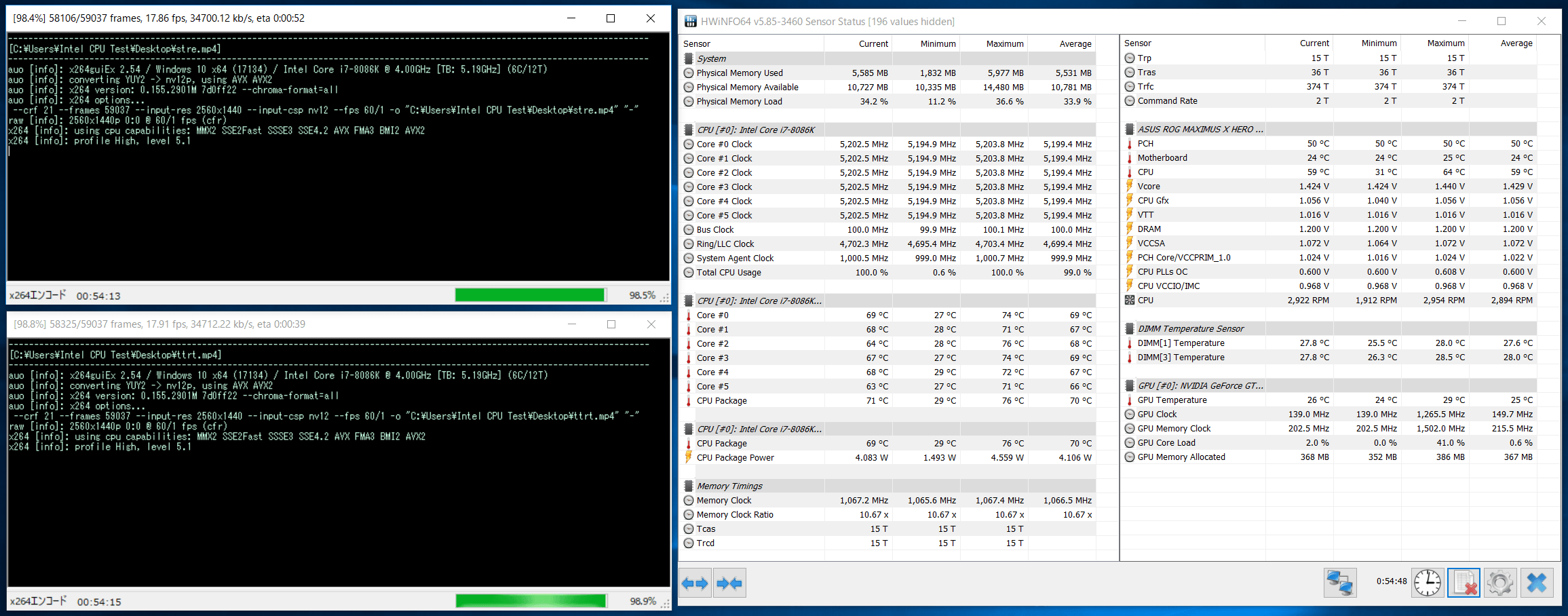1568x616 pixels.
Task: Select the System group header row
Action: pos(889,58)
